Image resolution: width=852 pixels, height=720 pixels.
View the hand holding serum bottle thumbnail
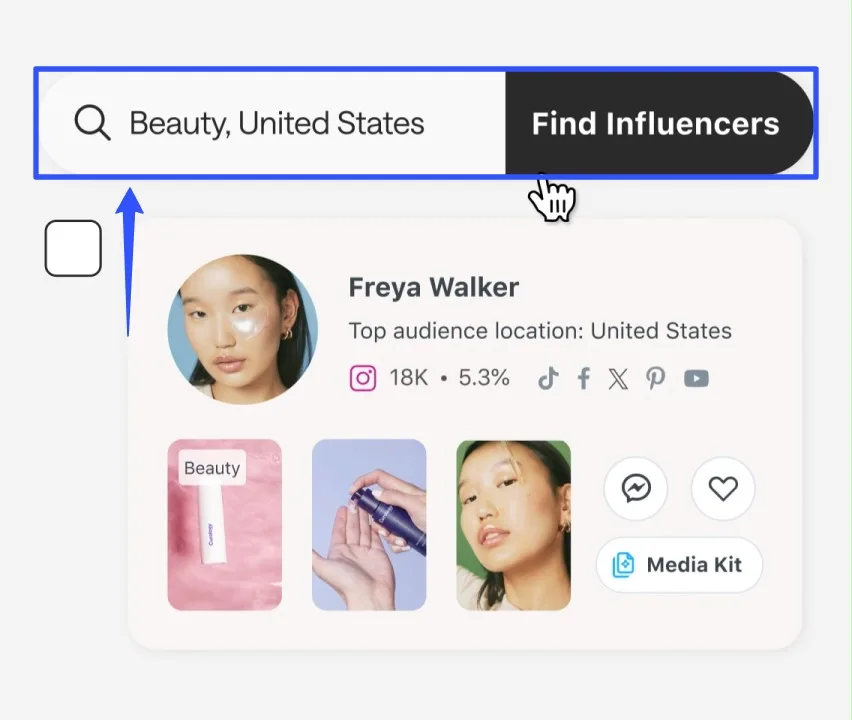coord(369,525)
